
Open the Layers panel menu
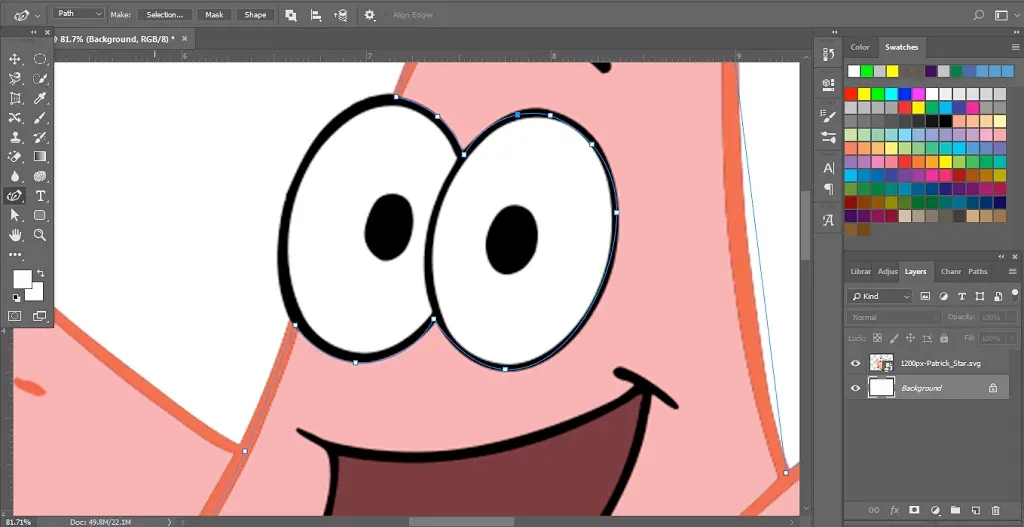coord(1013,272)
